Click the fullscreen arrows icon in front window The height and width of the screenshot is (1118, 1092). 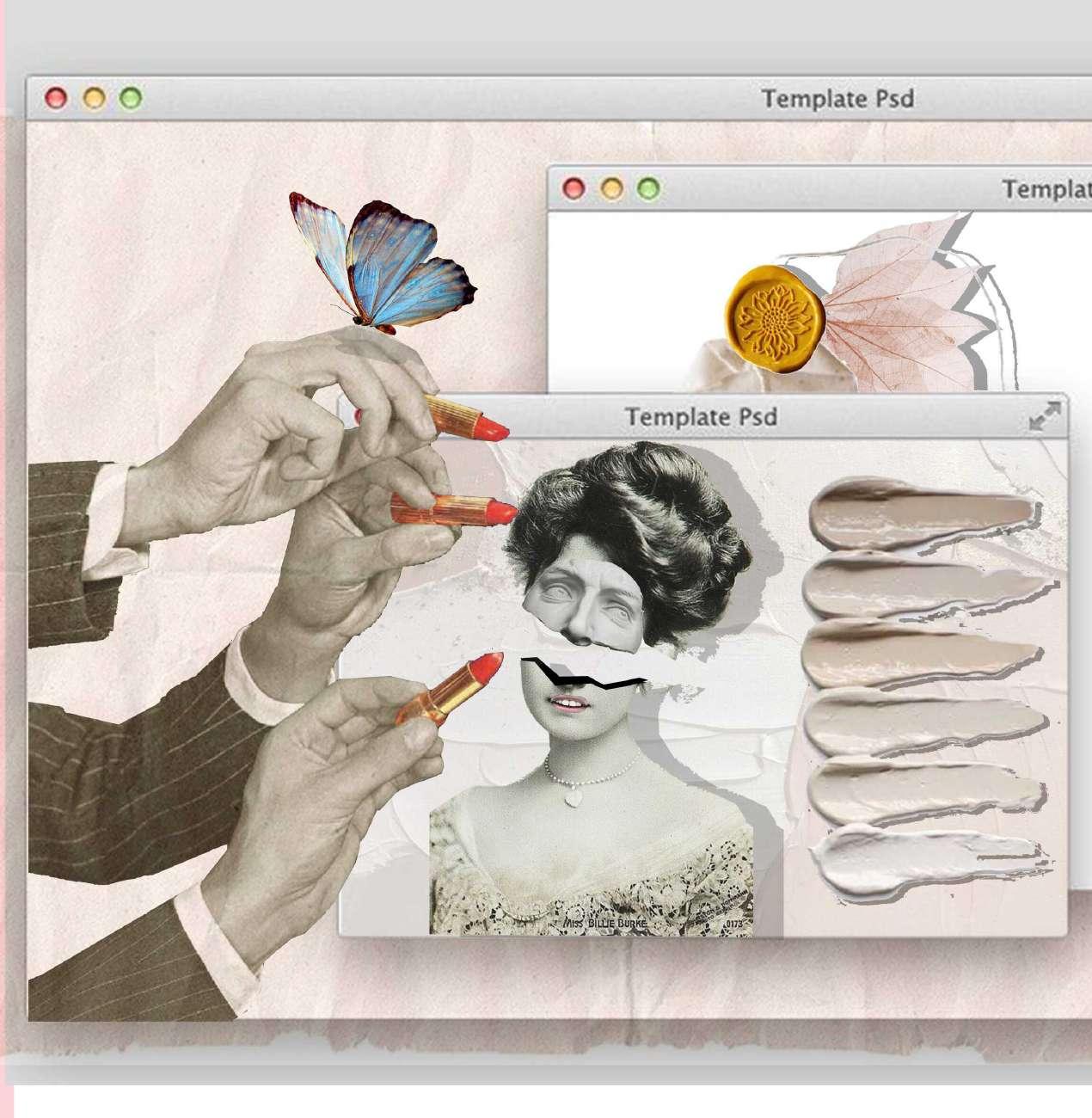coord(1044,417)
